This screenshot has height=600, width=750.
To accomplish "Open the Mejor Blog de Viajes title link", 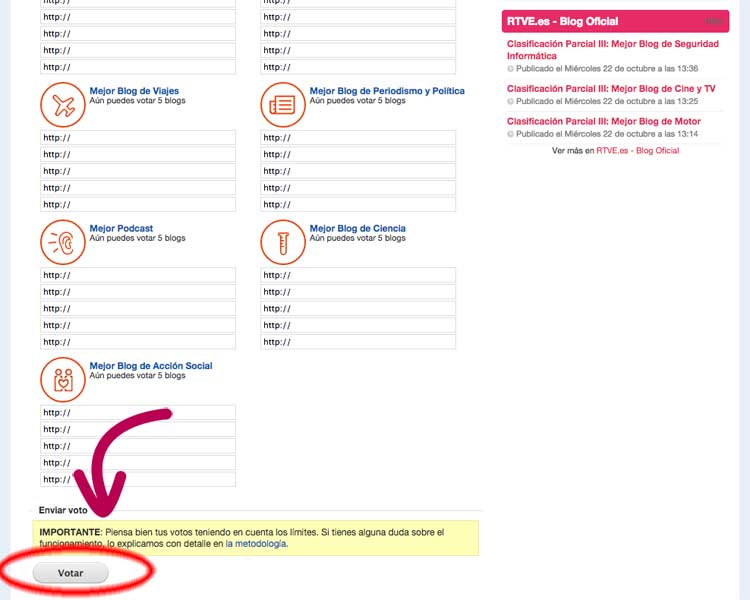I will (134, 91).
